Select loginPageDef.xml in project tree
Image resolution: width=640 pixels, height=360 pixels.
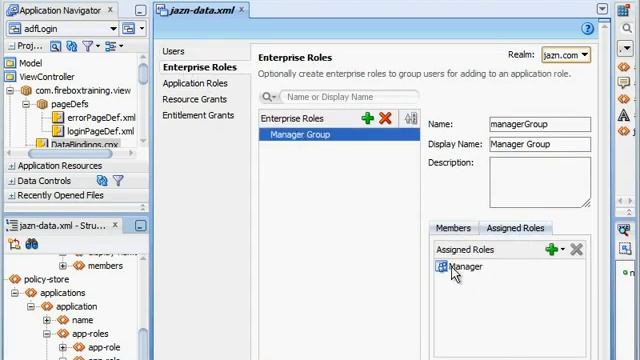(x=100, y=131)
